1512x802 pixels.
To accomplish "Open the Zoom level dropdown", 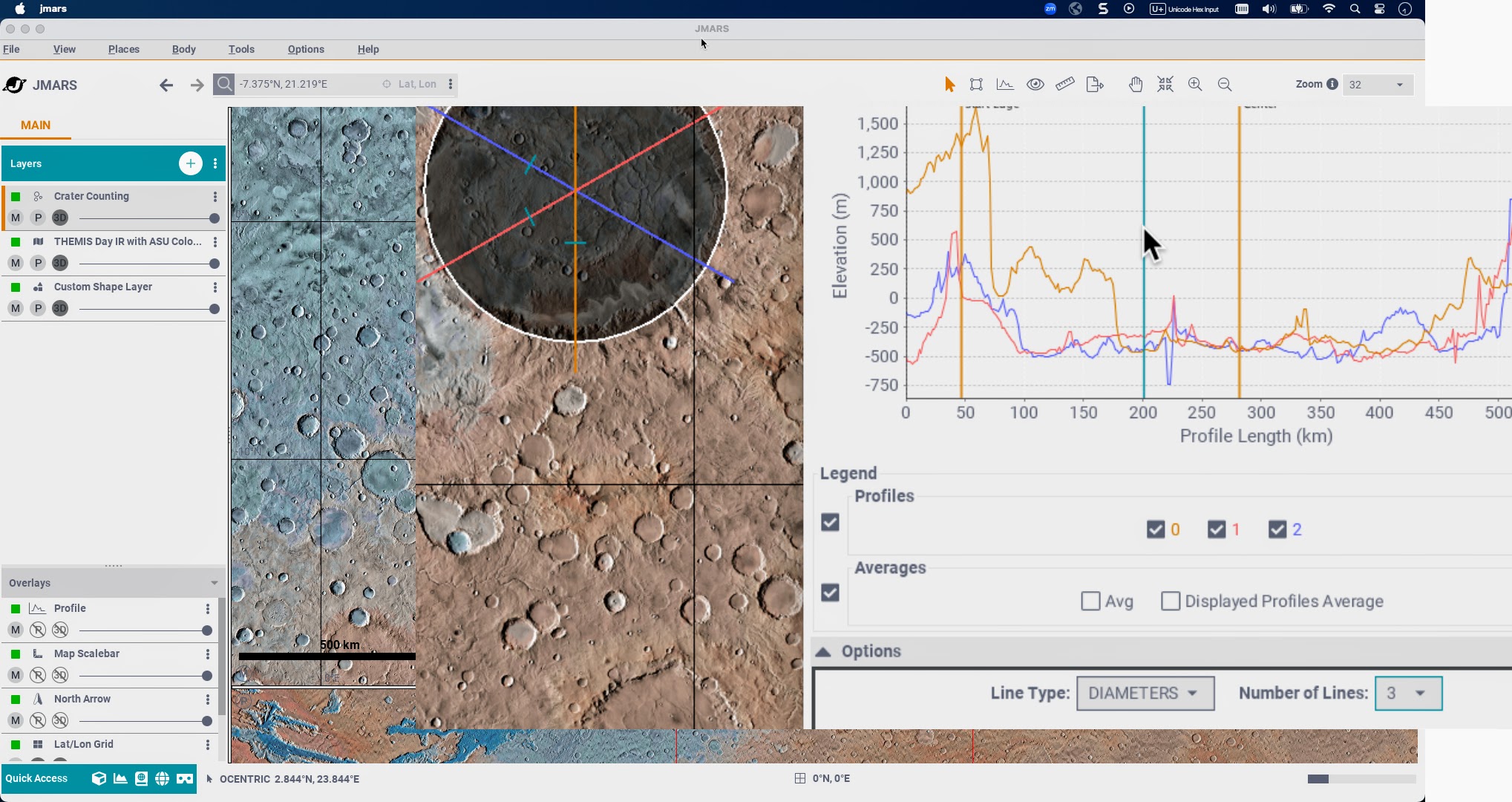I will click(x=1378, y=85).
